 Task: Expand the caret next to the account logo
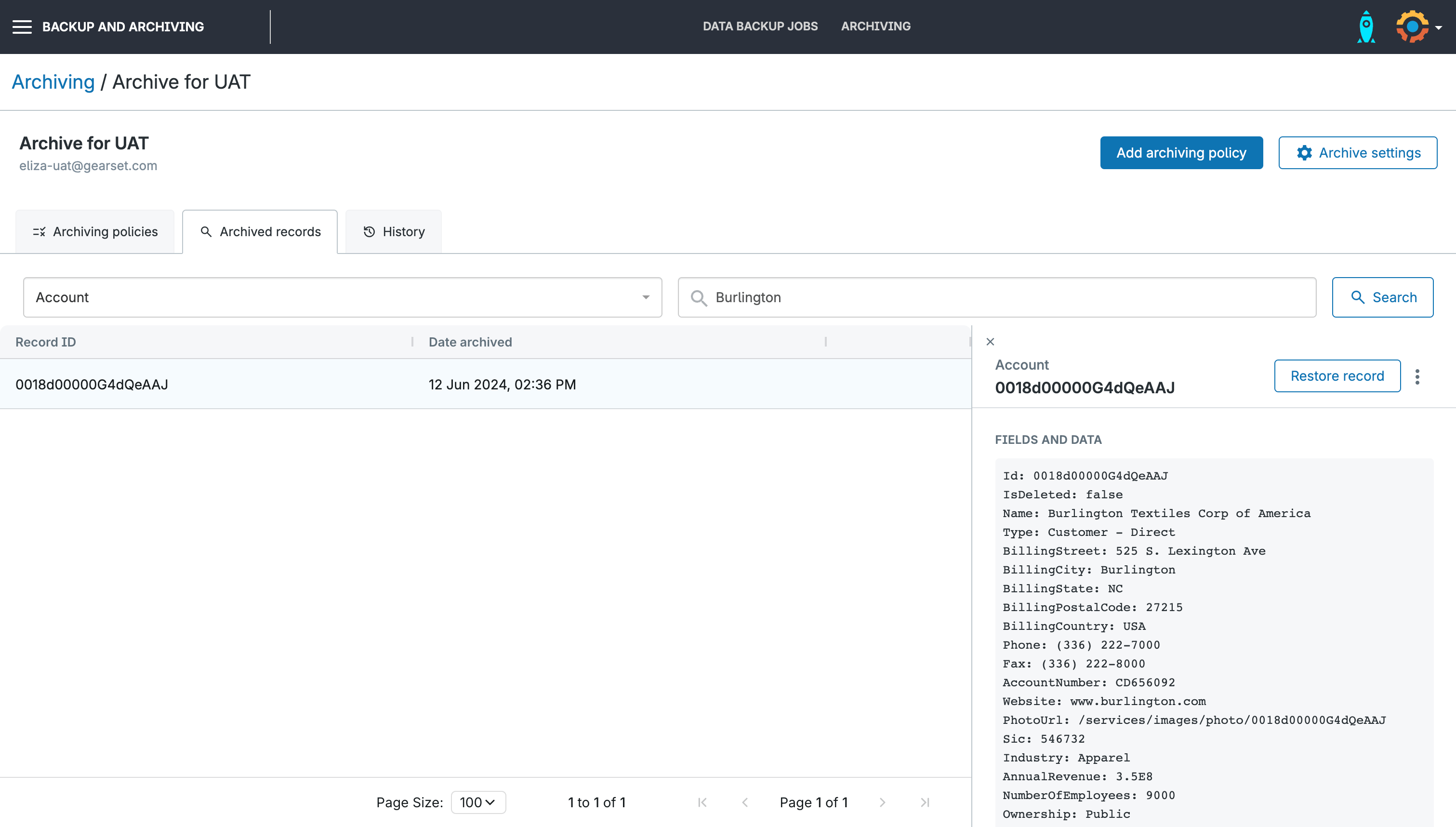click(x=1438, y=27)
